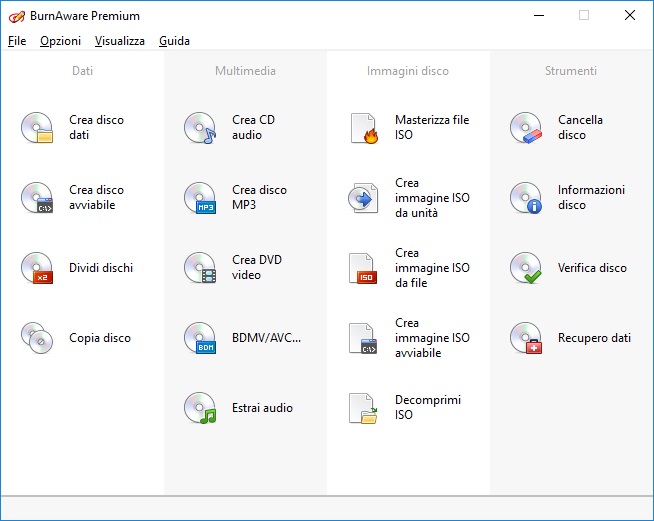
Task: Click the Verifica disco label
Action: point(592,268)
